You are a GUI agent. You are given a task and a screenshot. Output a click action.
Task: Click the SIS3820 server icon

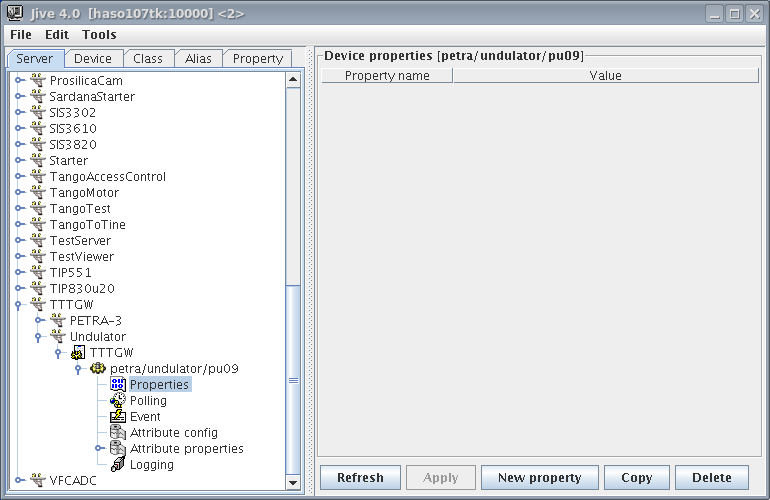pyautogui.click(x=38, y=144)
